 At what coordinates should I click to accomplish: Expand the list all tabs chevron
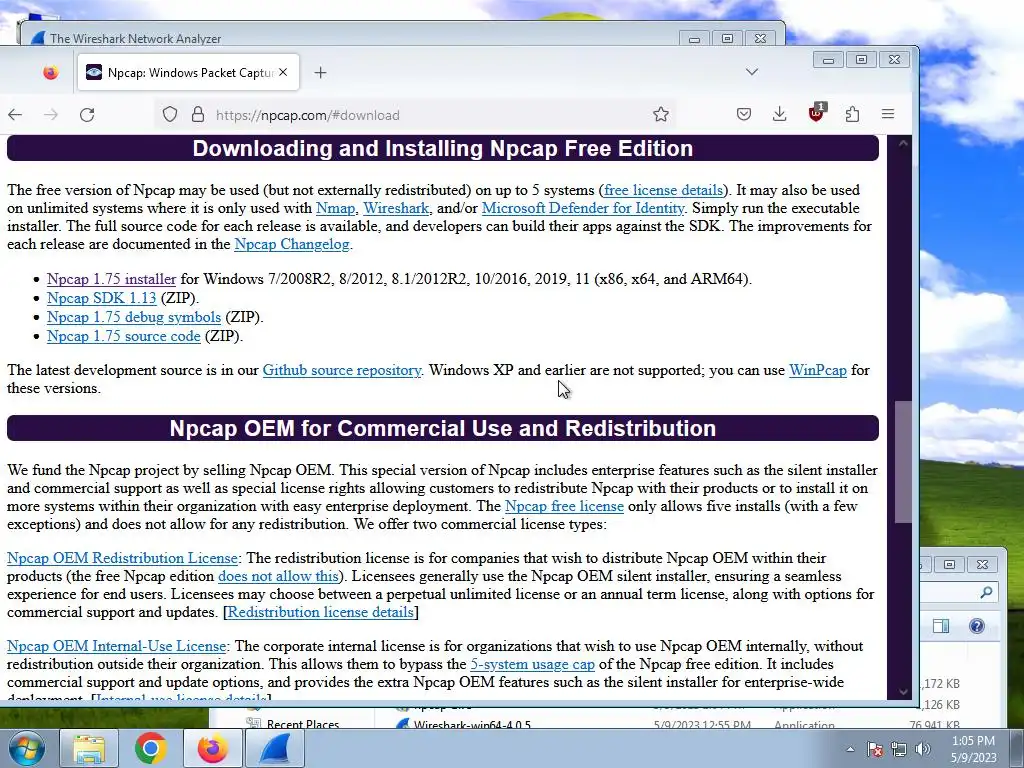(752, 72)
